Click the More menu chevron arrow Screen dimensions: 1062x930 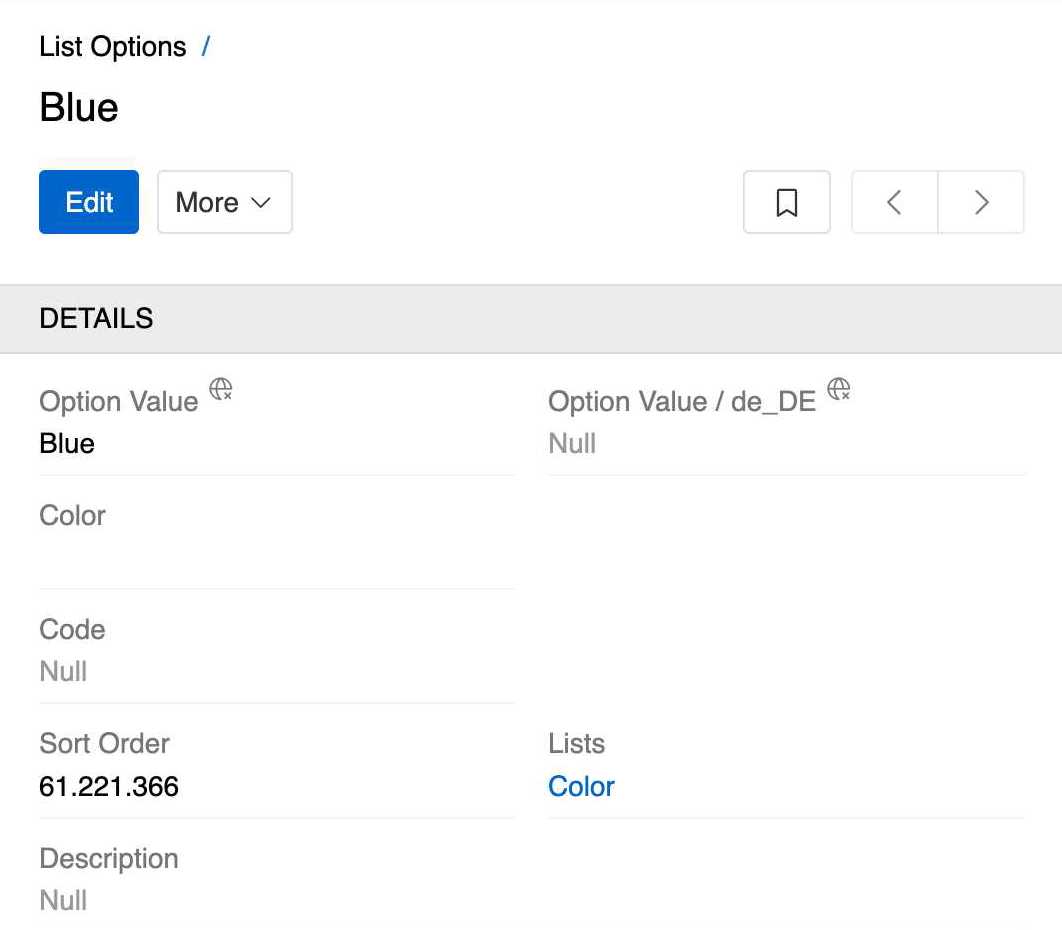(261, 203)
